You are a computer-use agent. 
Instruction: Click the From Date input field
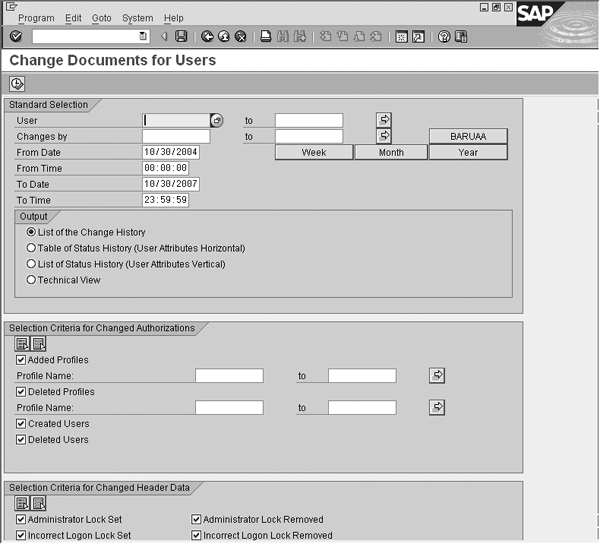click(x=171, y=152)
